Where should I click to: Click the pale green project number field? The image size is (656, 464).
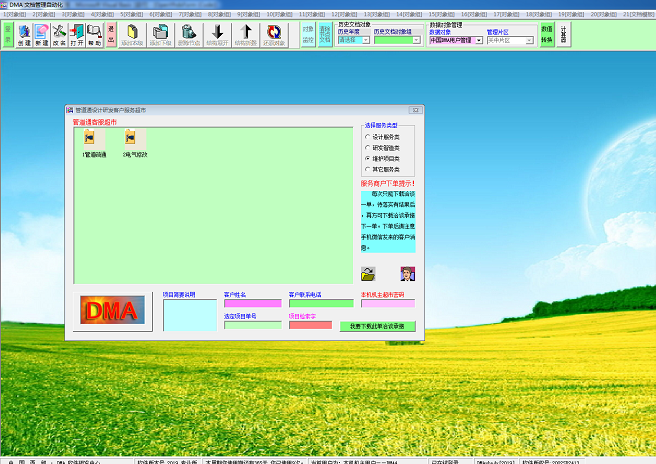pyautogui.click(x=253, y=325)
